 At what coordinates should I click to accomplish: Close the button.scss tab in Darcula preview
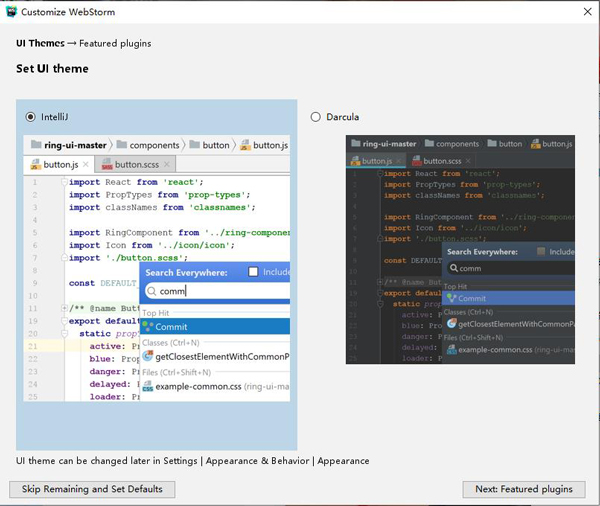(468, 161)
